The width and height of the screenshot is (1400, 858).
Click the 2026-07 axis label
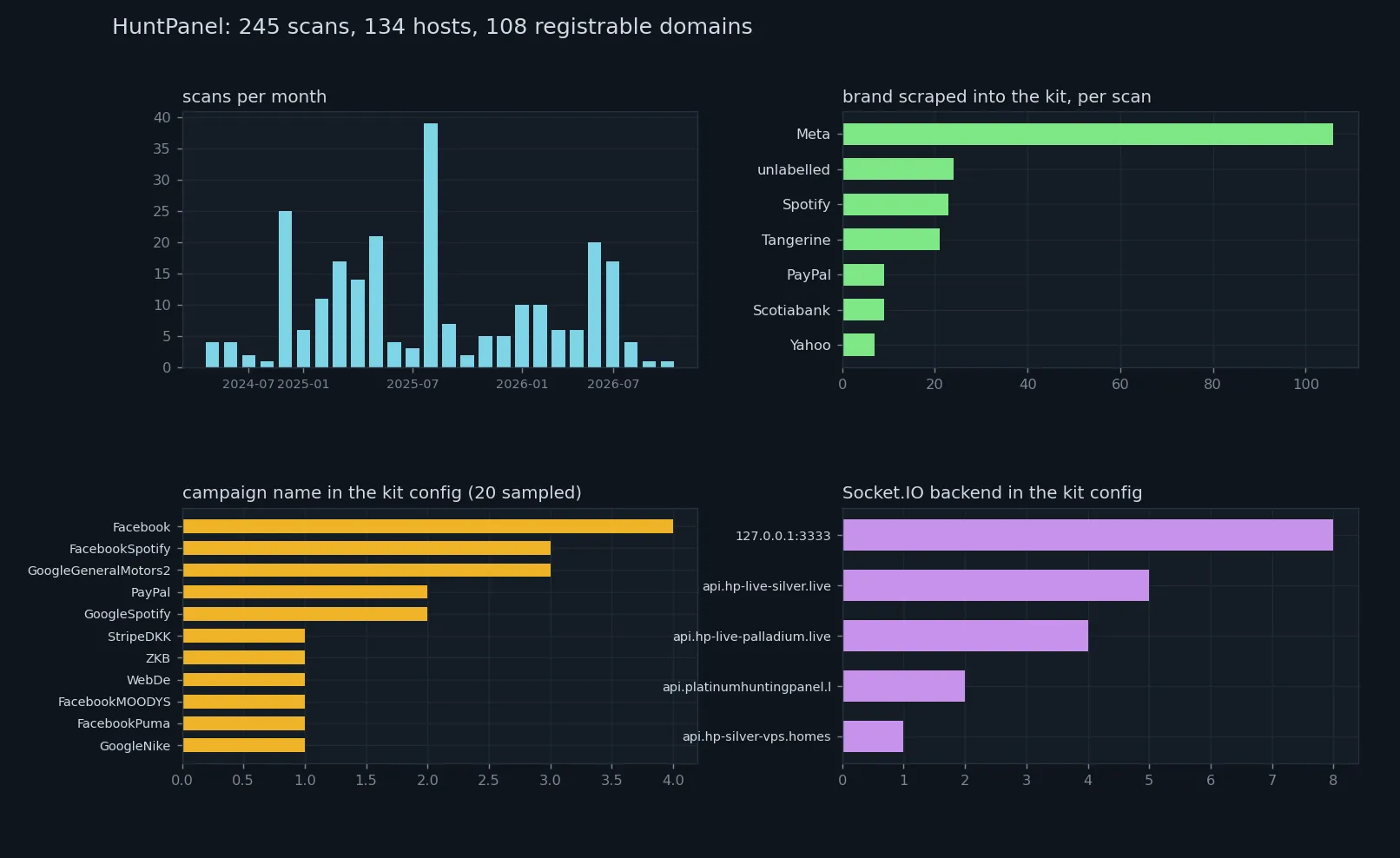[613, 384]
